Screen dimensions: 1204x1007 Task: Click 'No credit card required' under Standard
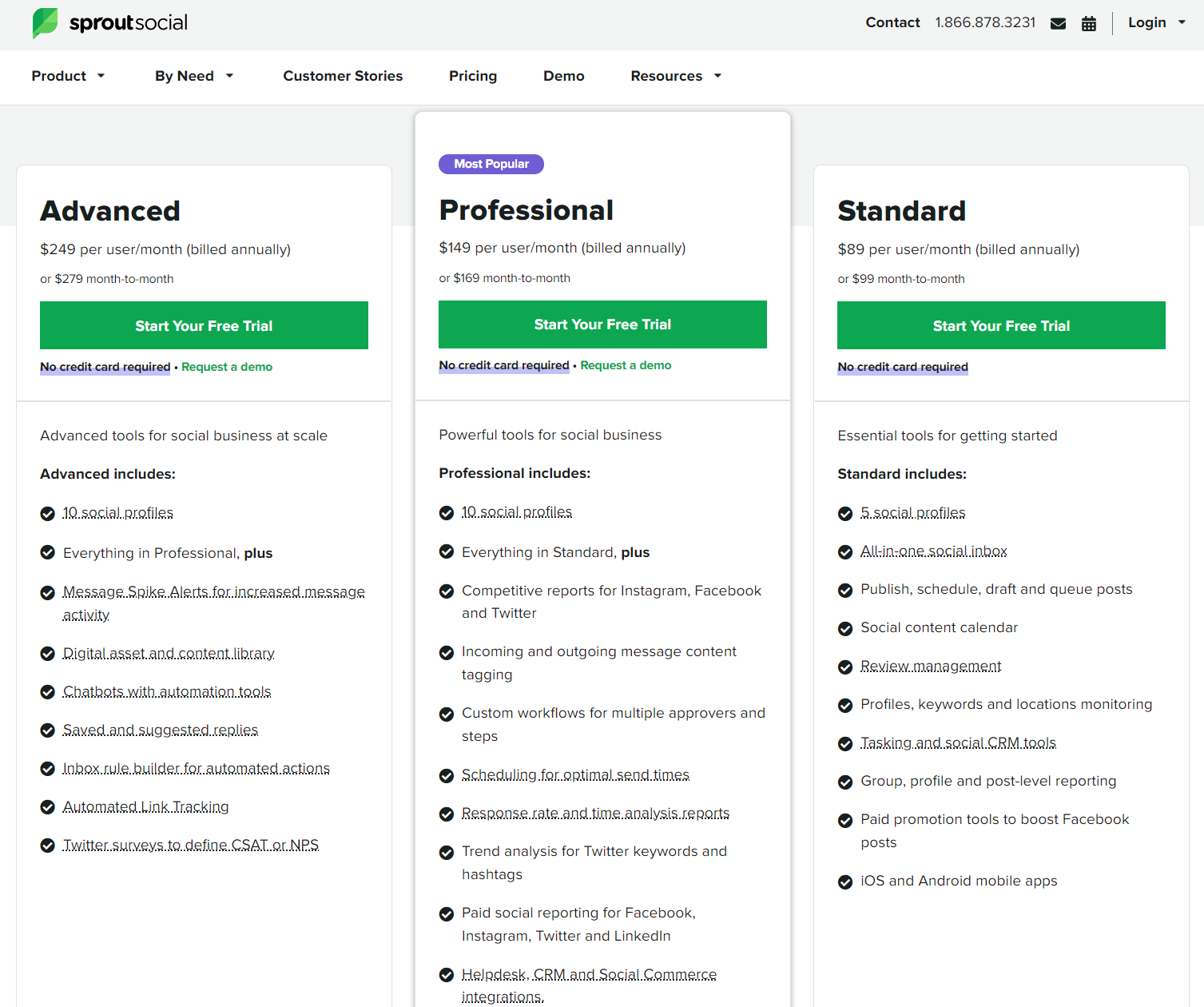[903, 367]
